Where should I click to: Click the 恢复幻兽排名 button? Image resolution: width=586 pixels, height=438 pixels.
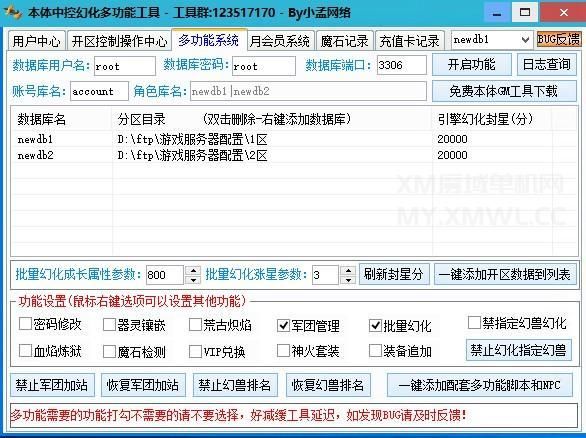click(328, 385)
